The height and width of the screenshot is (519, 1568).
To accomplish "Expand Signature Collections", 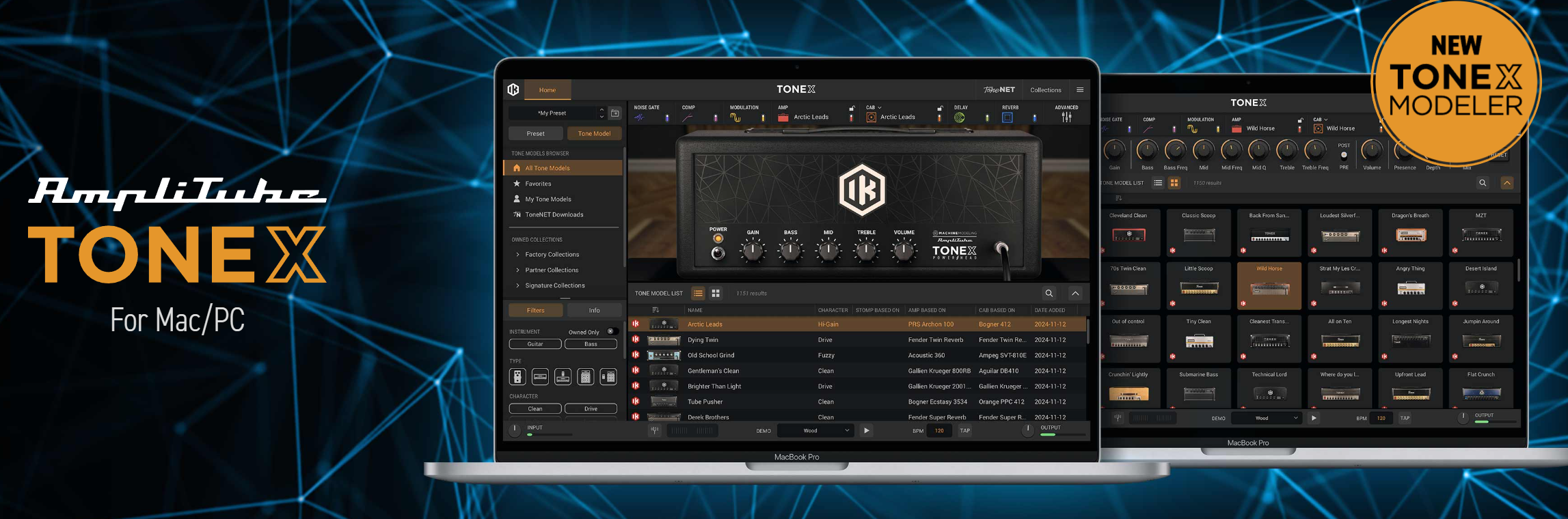I will coord(517,285).
